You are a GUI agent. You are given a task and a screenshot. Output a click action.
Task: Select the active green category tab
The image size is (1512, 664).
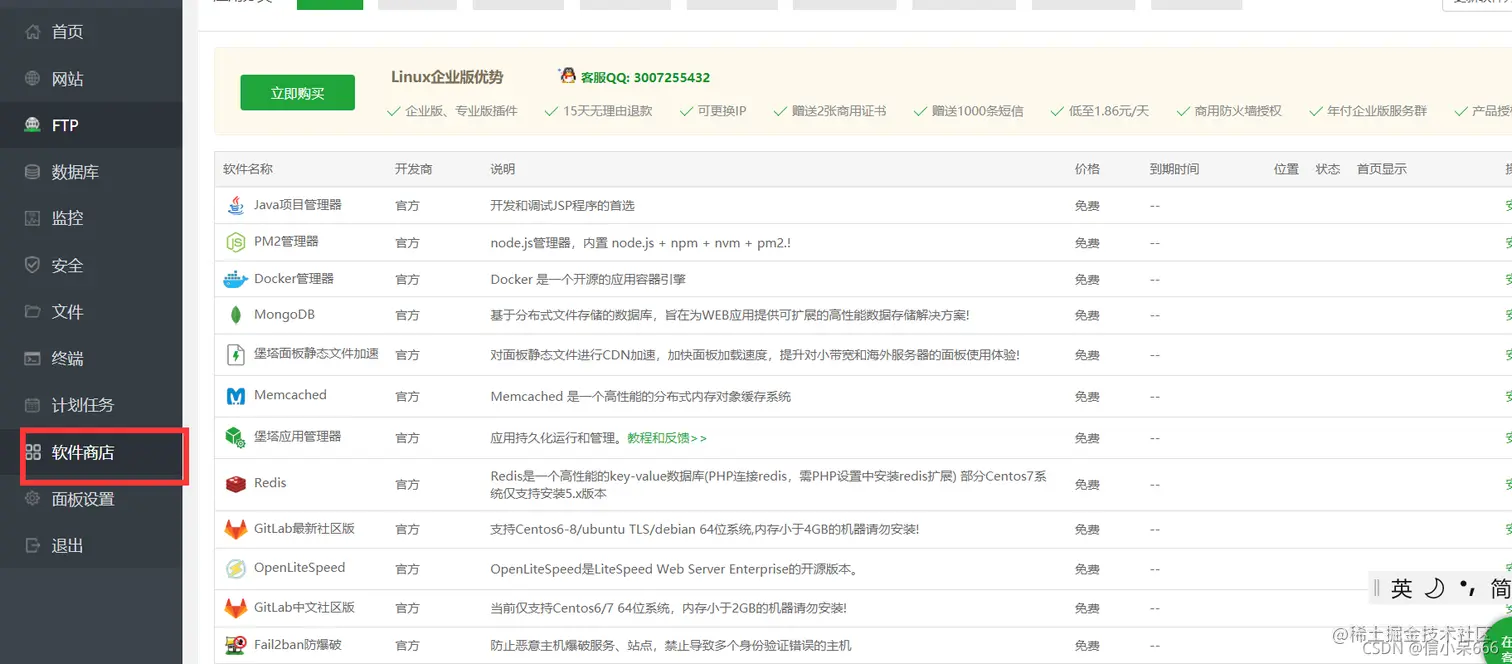(330, 3)
